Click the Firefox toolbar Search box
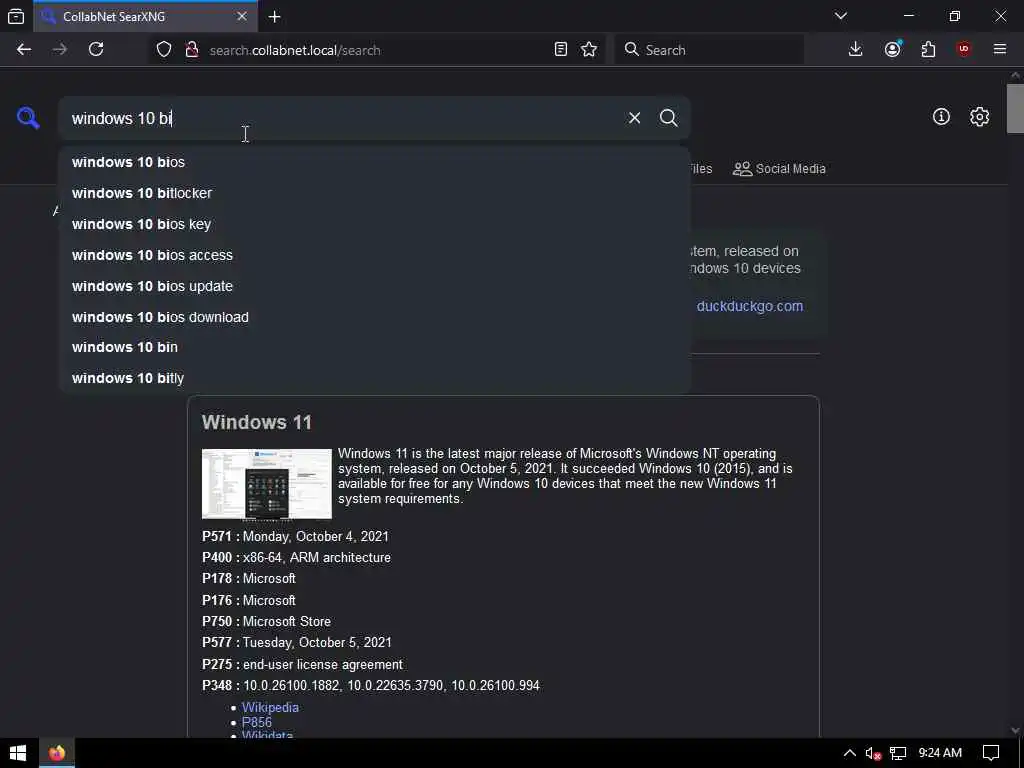This screenshot has width=1024, height=768. 709,50
